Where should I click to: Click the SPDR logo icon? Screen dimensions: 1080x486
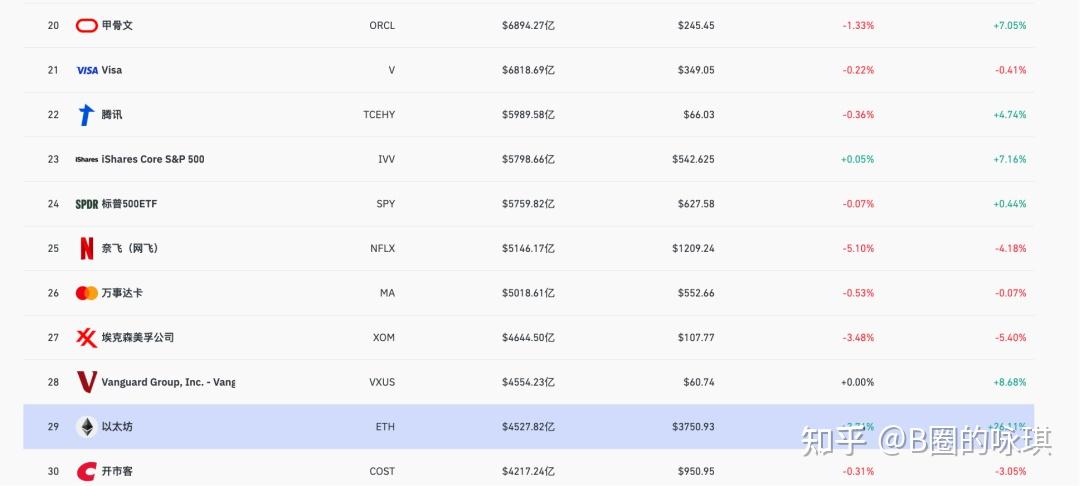pyautogui.click(x=87, y=204)
